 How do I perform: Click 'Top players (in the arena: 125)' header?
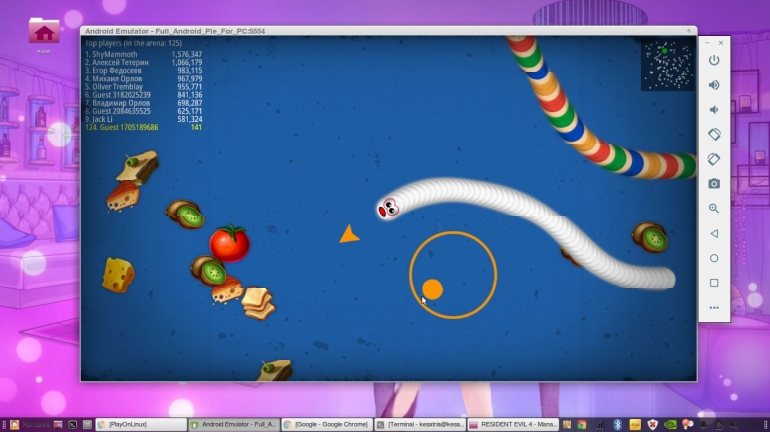133,43
